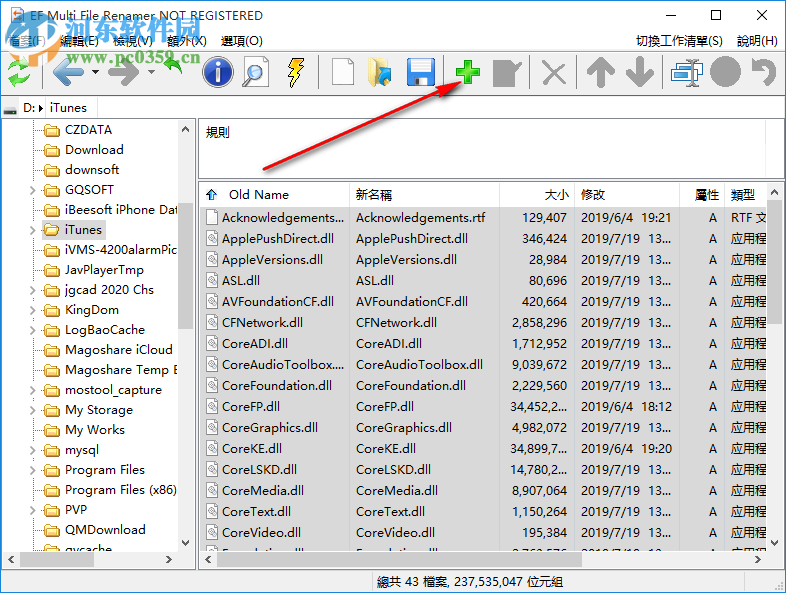Open the 切換工作清單(S) menu
This screenshot has width=786, height=593.
pyautogui.click(x=679, y=41)
